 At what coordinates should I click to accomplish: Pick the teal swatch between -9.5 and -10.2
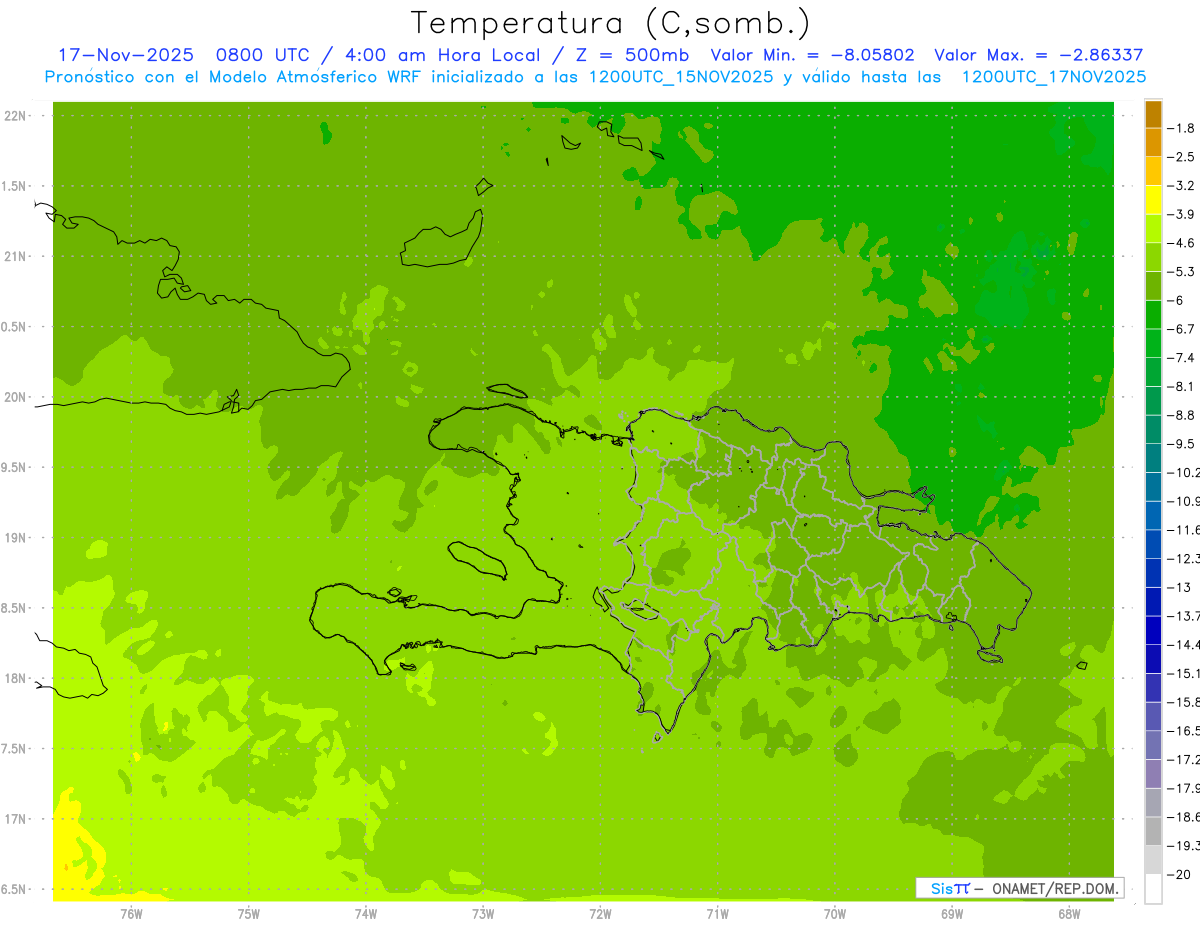coord(1153,458)
